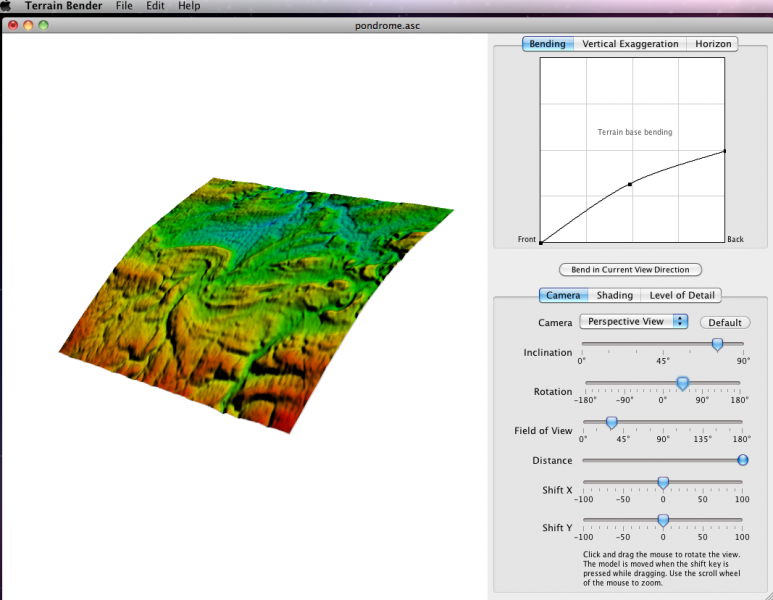This screenshot has width=773, height=600.
Task: Click Bend in Current View Direction button
Action: [630, 270]
